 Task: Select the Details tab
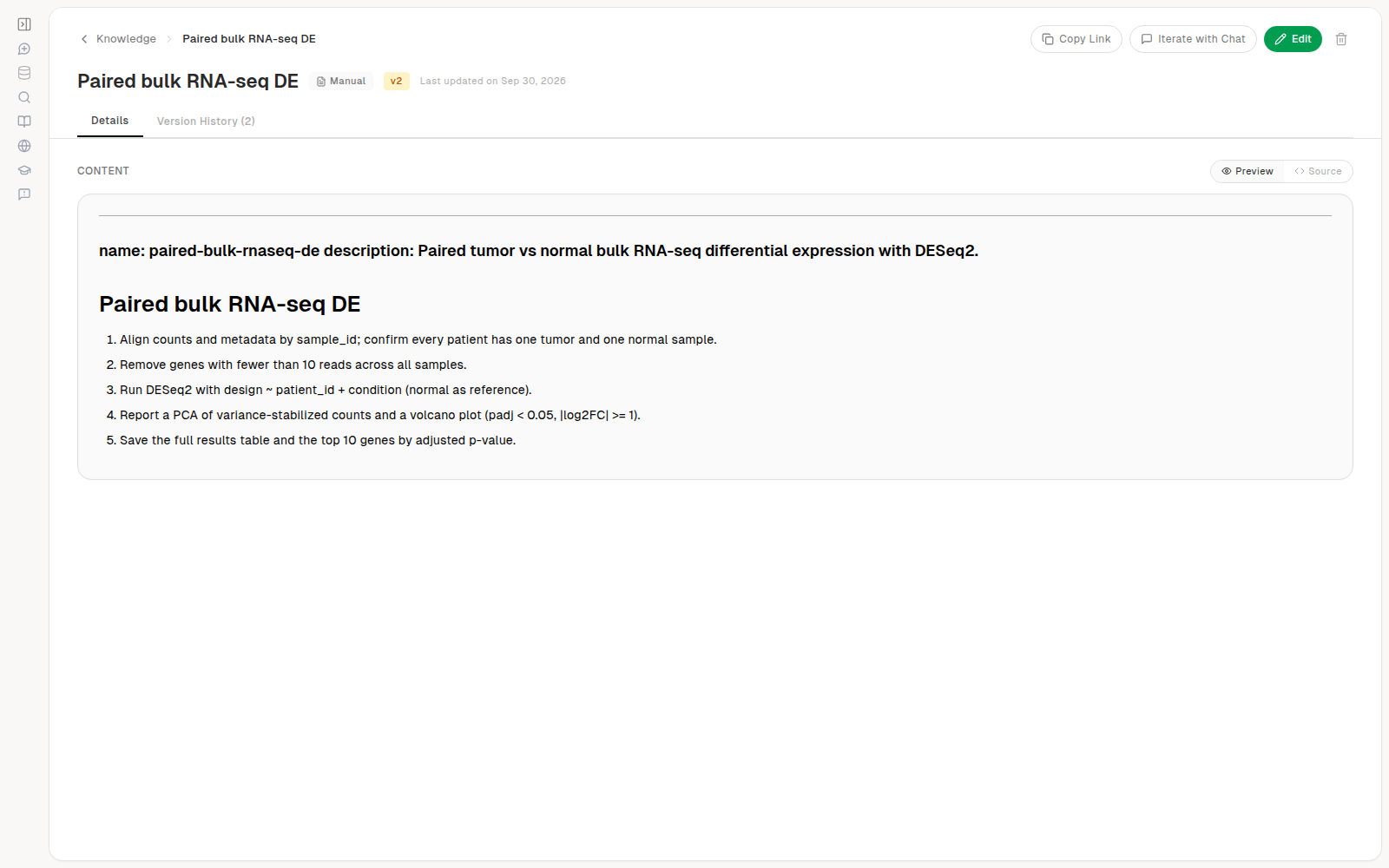[x=110, y=121]
